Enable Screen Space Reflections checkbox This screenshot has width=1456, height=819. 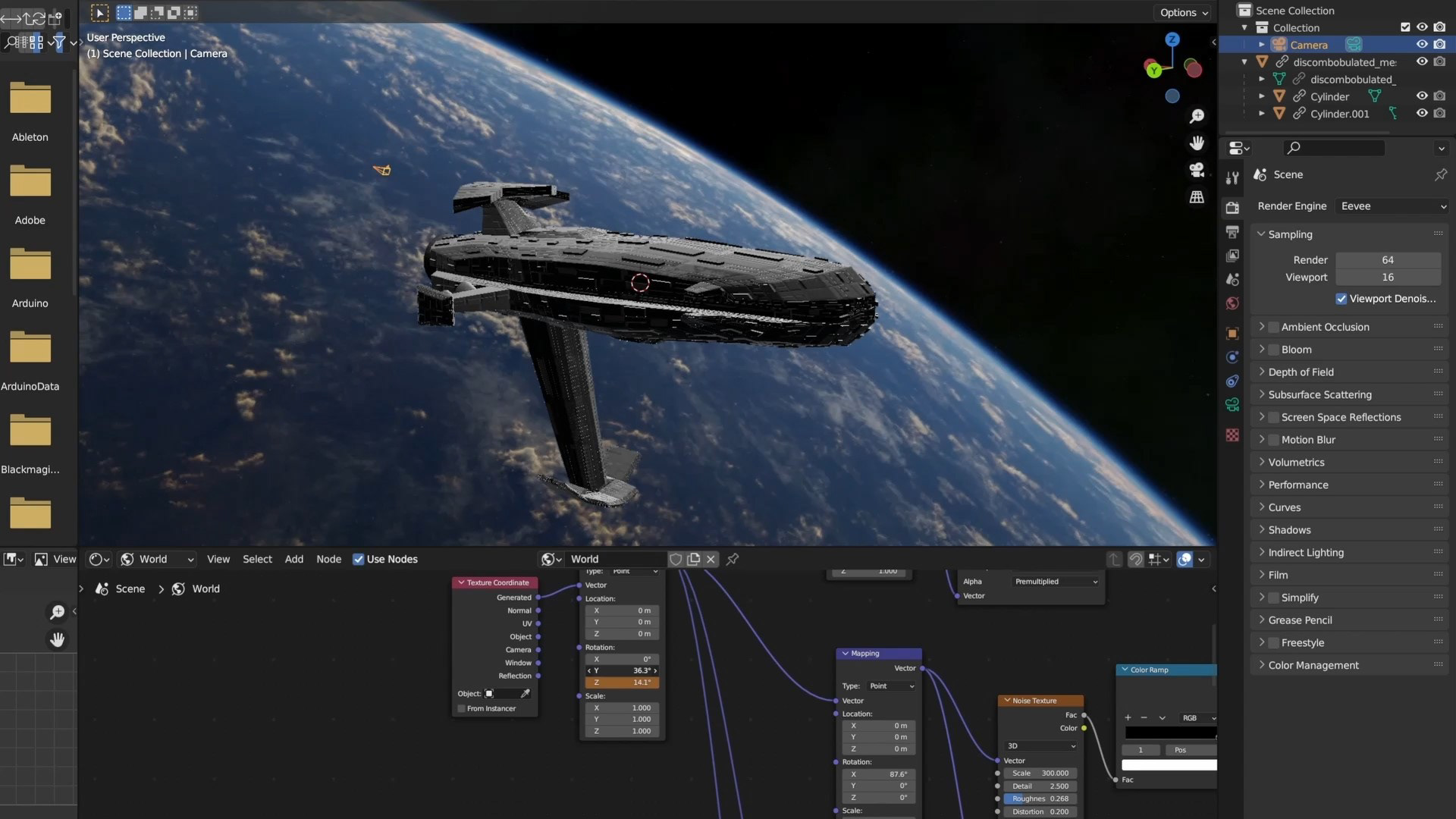tap(1273, 417)
